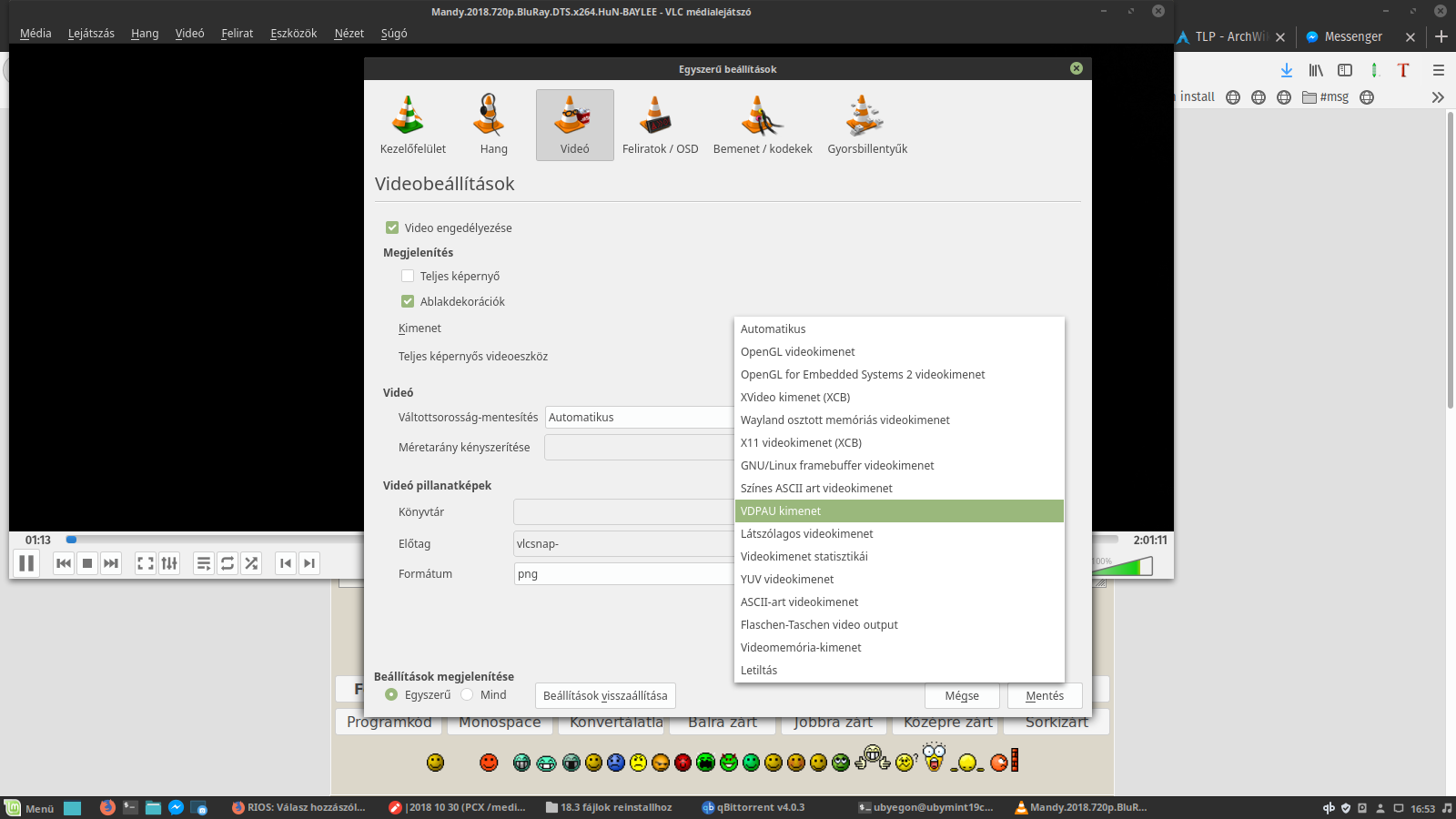Pause playback in VLC
Viewport: 1456px width, 819px height.
click(26, 563)
